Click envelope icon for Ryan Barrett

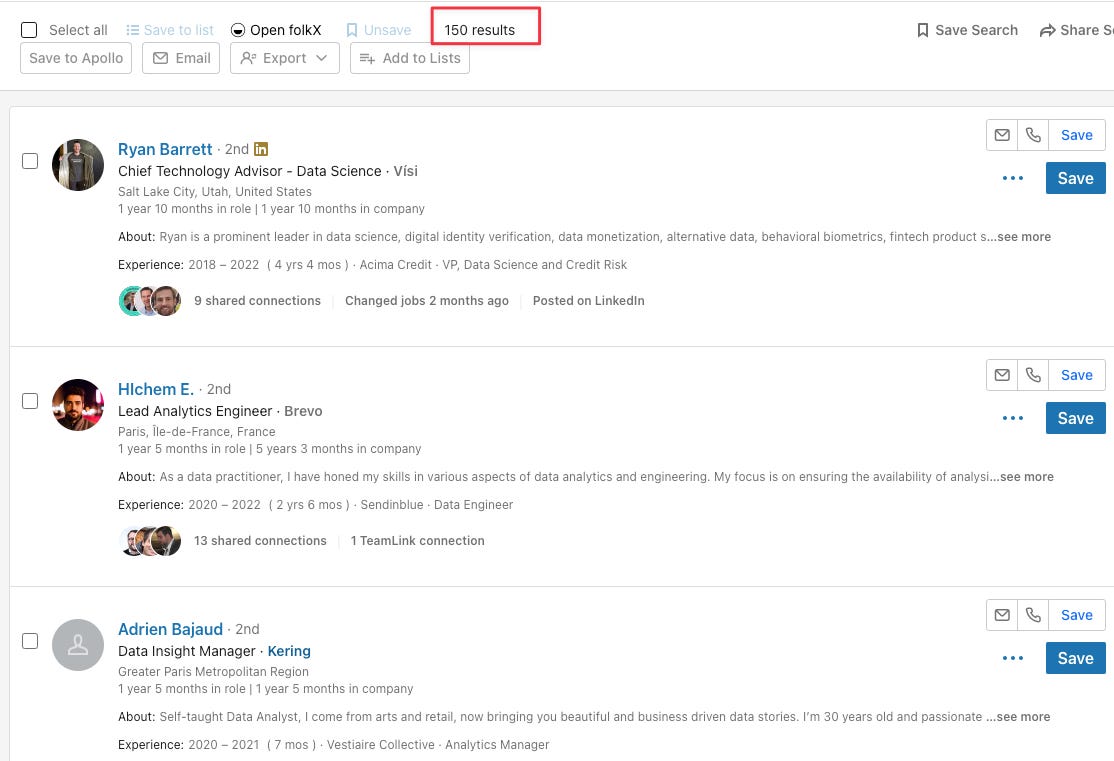tap(1002, 135)
